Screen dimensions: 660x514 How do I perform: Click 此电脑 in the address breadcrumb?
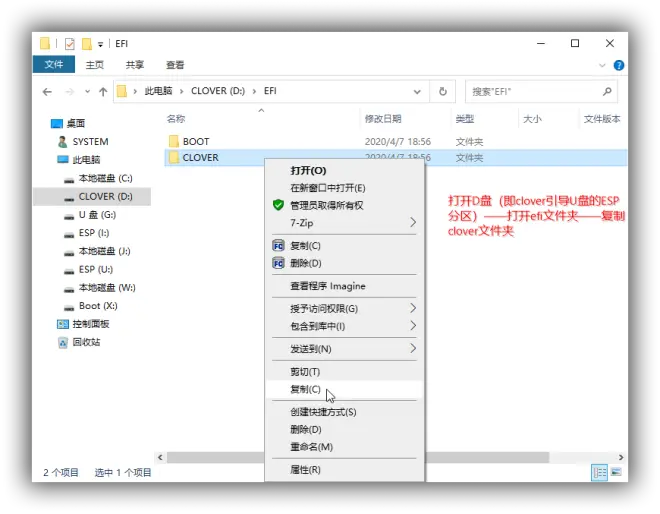coord(158,91)
